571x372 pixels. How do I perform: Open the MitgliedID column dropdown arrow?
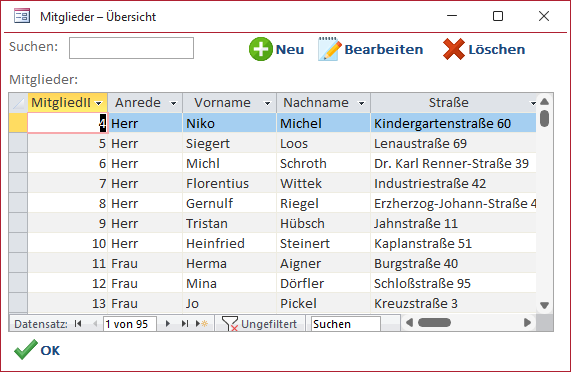pyautogui.click(x=99, y=103)
